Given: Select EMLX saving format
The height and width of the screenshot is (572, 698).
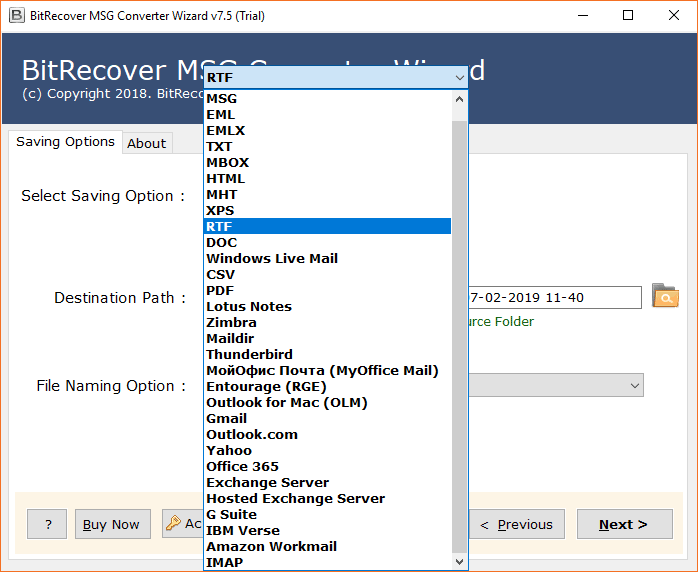Looking at the screenshot, I should tap(327, 130).
